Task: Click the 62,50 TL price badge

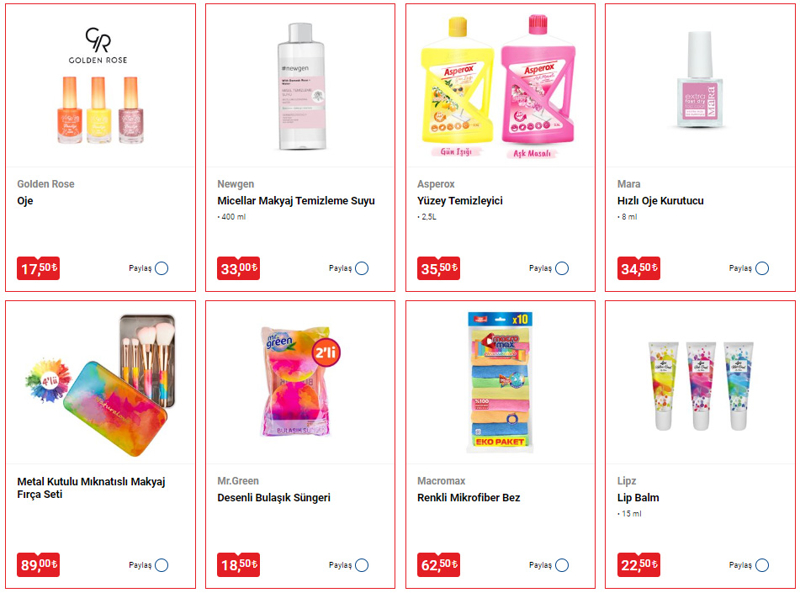Action: click(x=438, y=565)
